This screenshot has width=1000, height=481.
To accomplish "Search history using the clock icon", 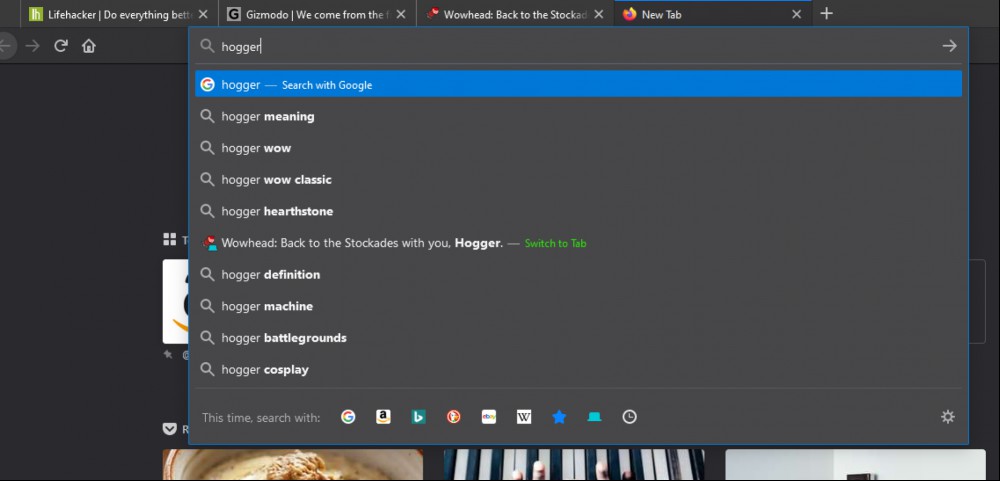I will pos(629,417).
